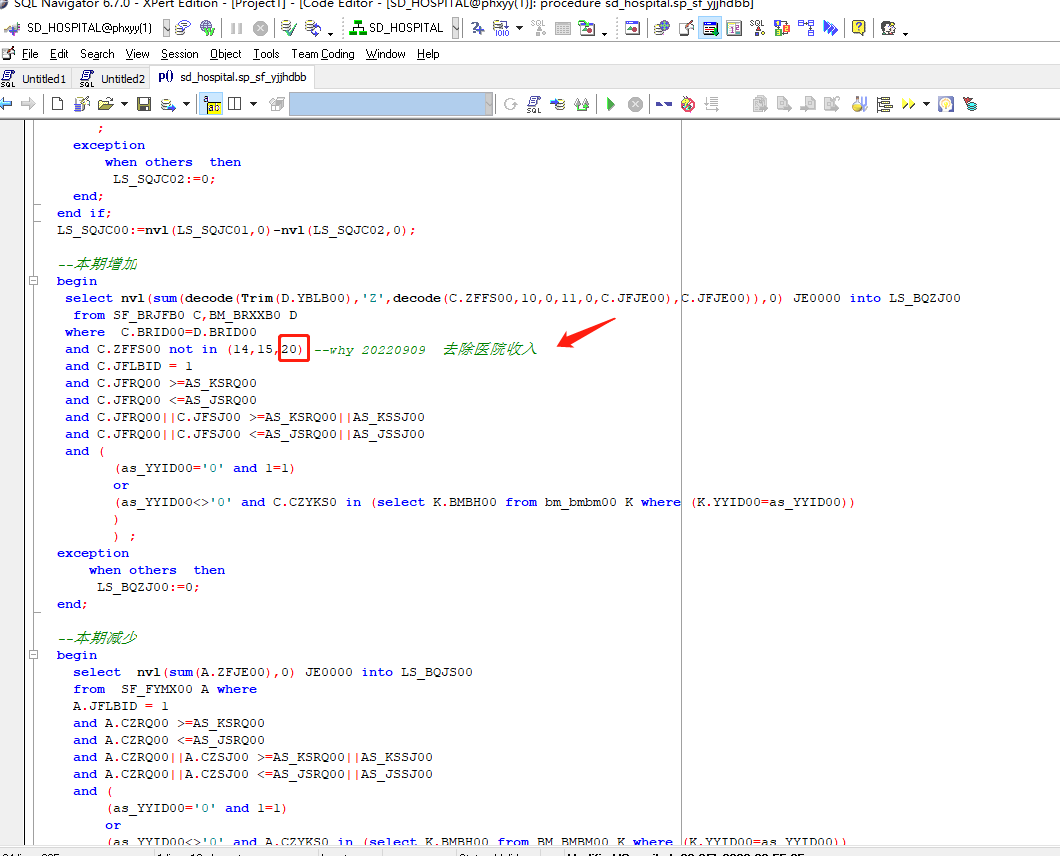Click the blue back navigation arrow

(x=6, y=104)
